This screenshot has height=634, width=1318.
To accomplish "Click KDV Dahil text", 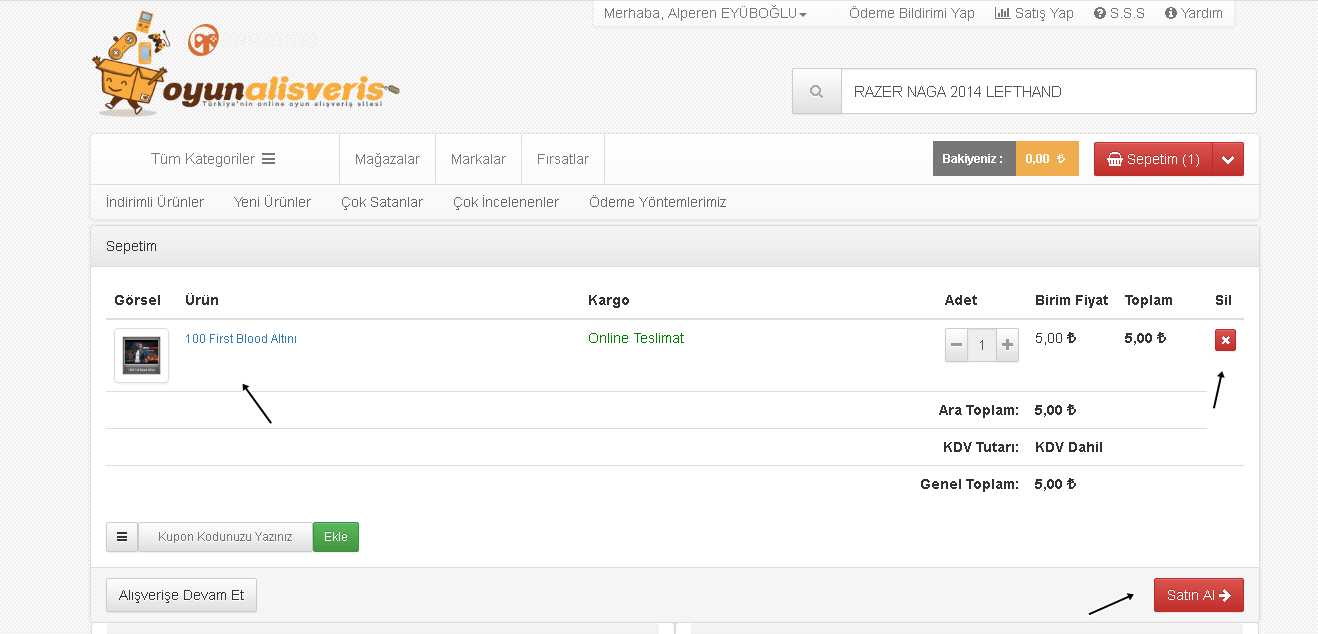I will pos(1069,447).
